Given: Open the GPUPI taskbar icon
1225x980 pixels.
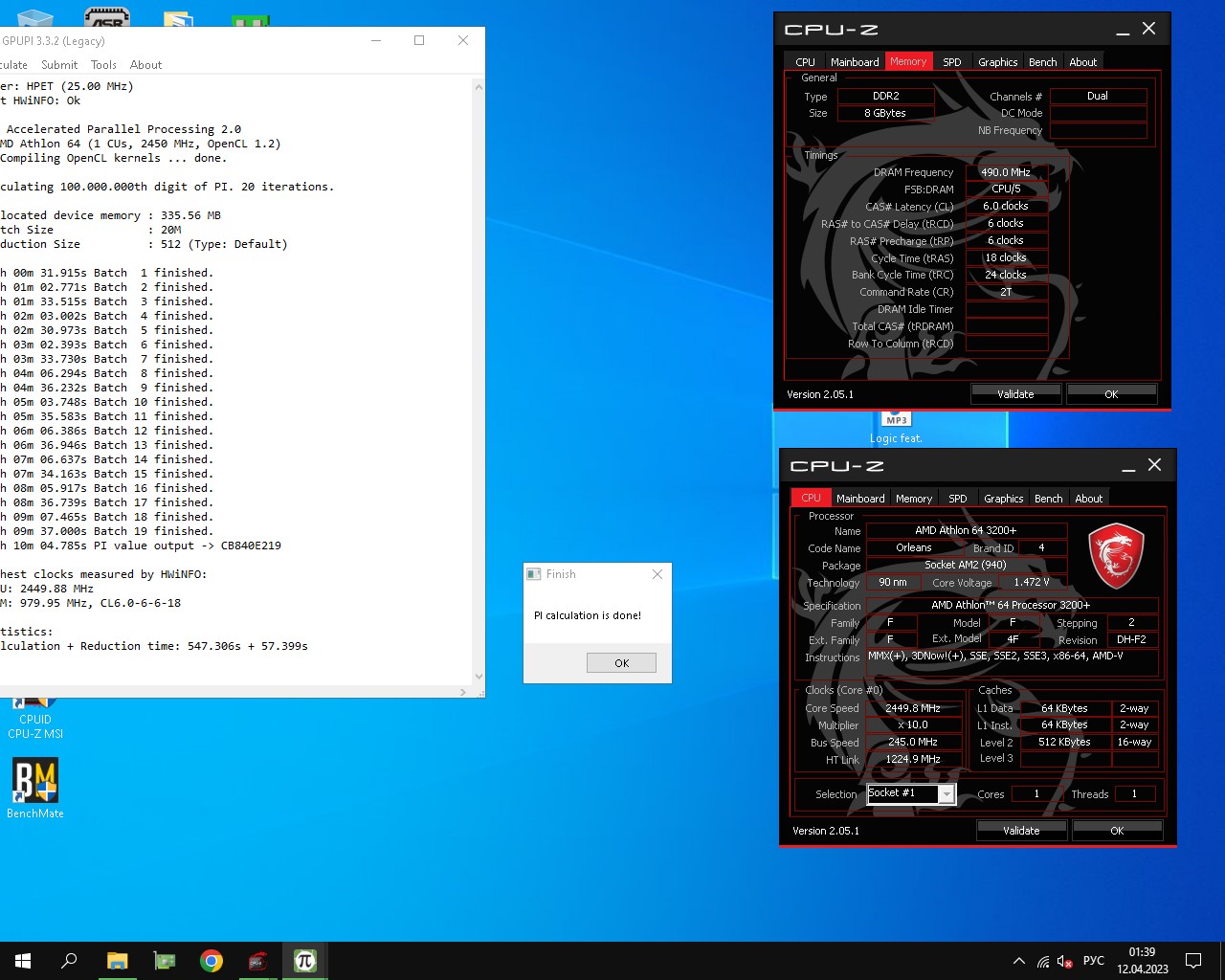Looking at the screenshot, I should point(305,961).
